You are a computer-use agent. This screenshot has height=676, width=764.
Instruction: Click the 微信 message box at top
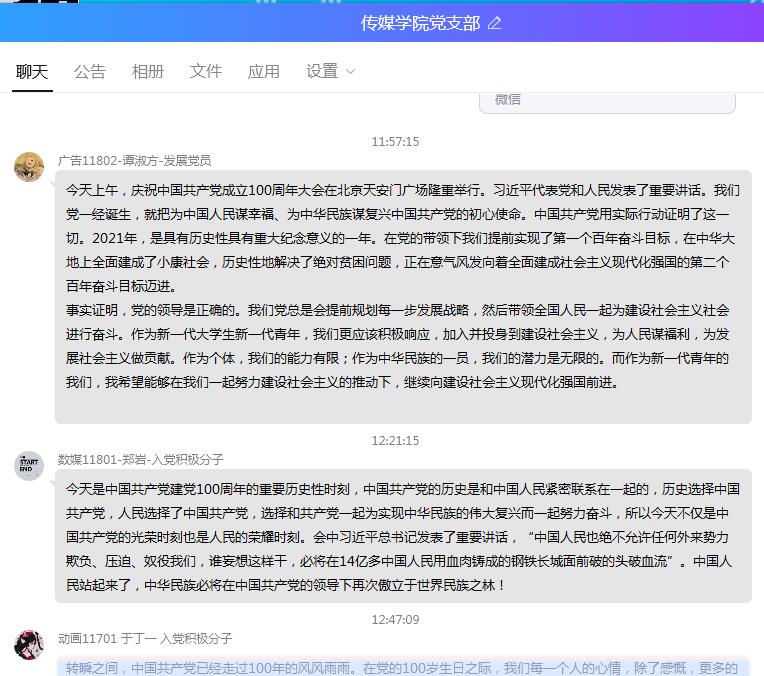click(x=607, y=101)
